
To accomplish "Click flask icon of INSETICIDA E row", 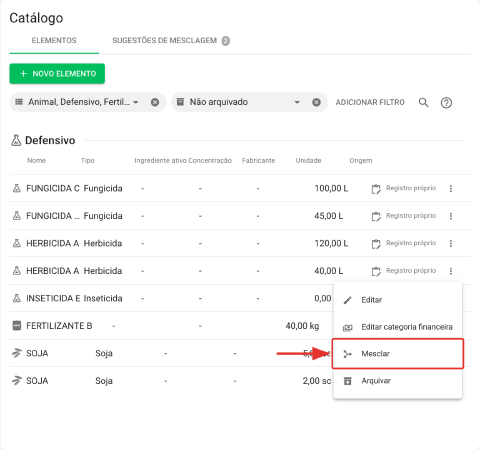I will pyautogui.click(x=17, y=298).
